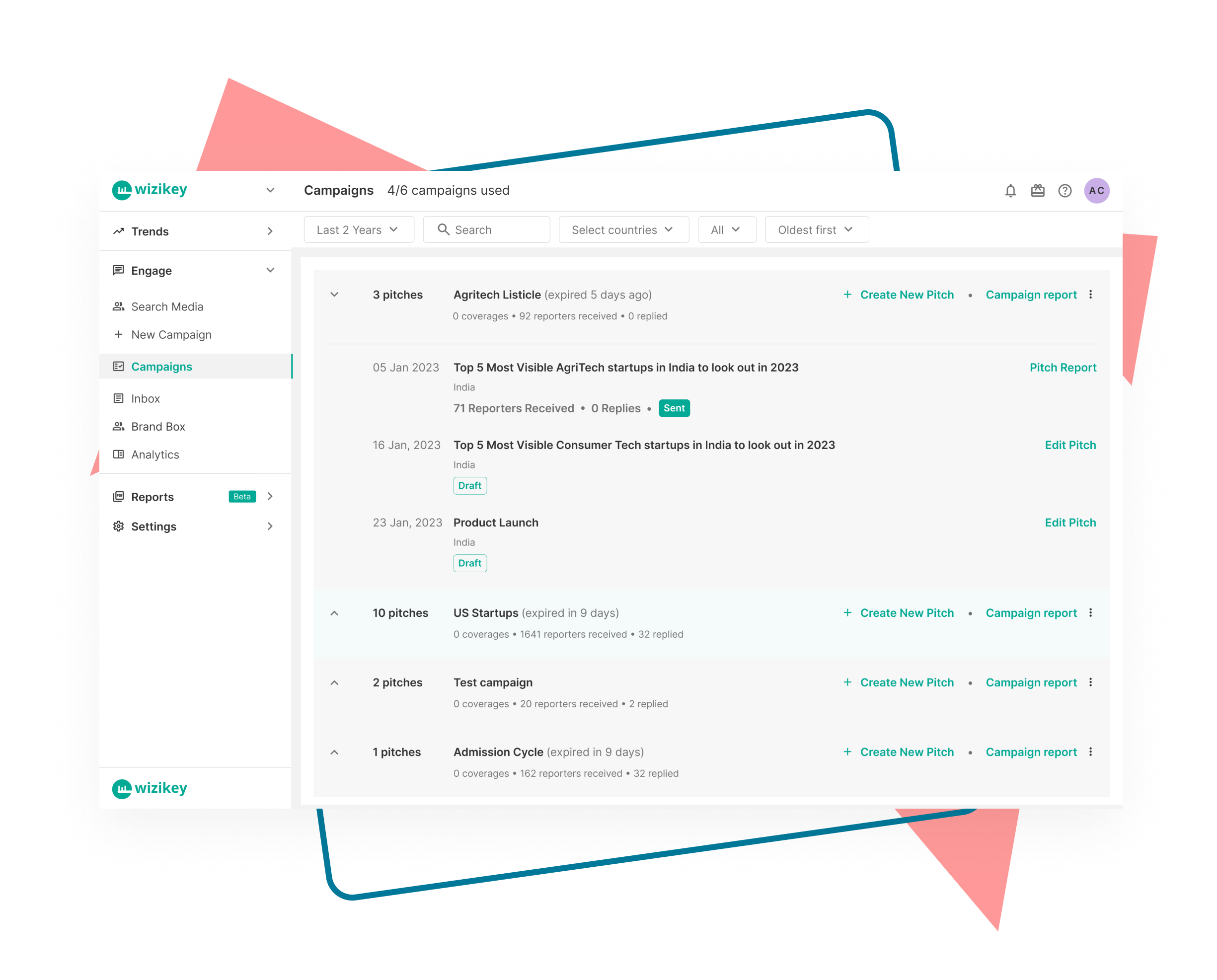Click Campaign report for Agritech Listicle
The width and height of the screenshot is (1217, 980).
pyautogui.click(x=1030, y=294)
